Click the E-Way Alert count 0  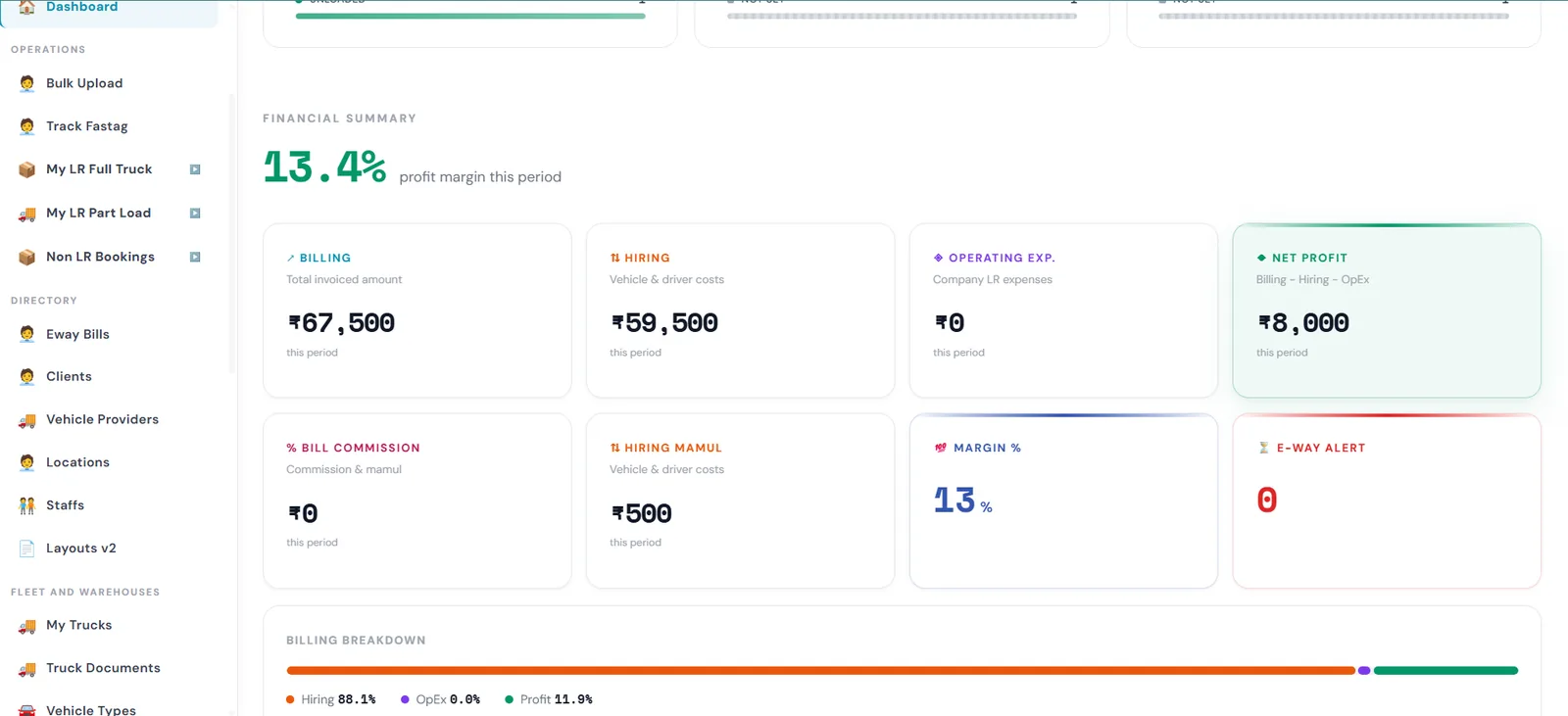click(x=1267, y=501)
